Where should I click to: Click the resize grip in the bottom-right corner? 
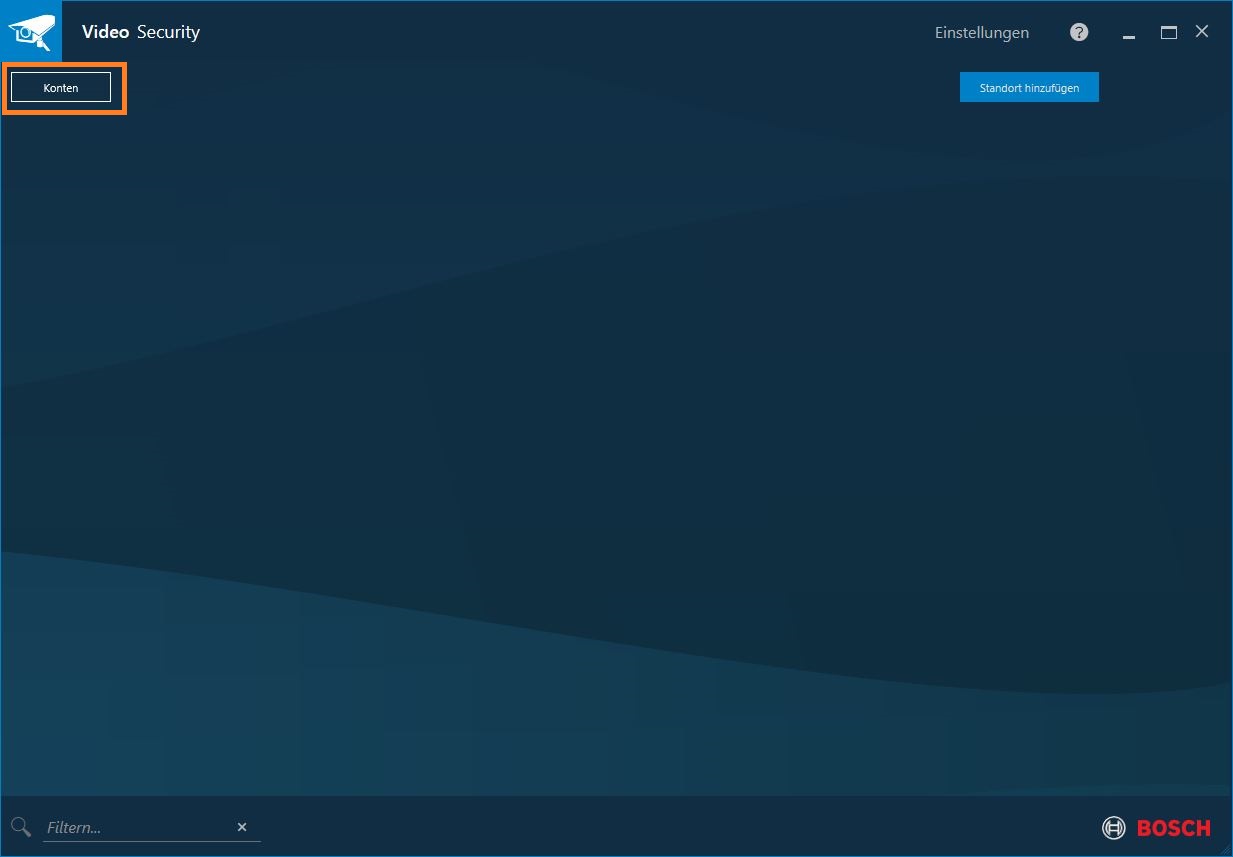(1224, 849)
